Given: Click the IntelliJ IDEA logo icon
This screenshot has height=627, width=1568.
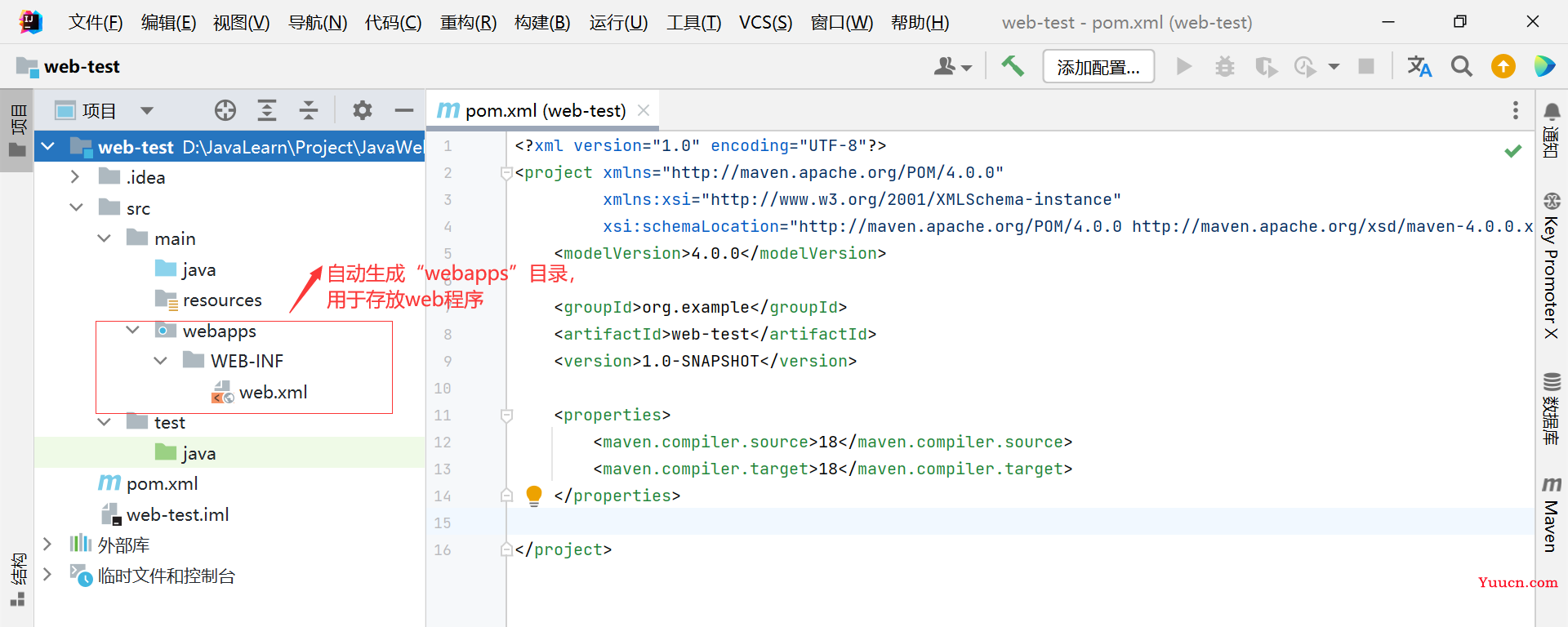Looking at the screenshot, I should [31, 22].
